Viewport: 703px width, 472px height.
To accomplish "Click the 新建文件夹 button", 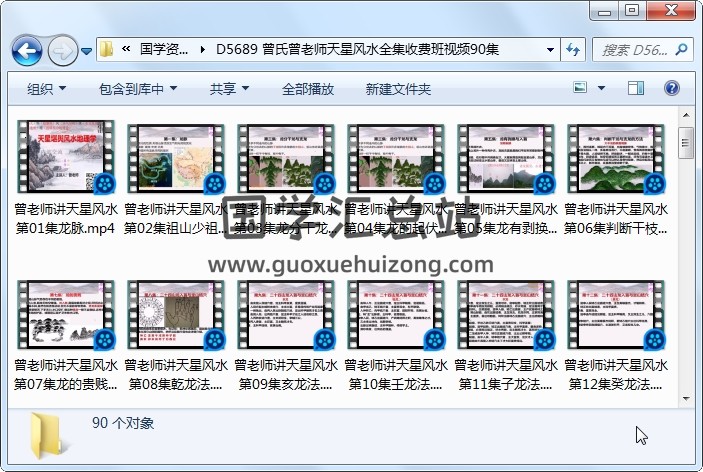I will 398,89.
